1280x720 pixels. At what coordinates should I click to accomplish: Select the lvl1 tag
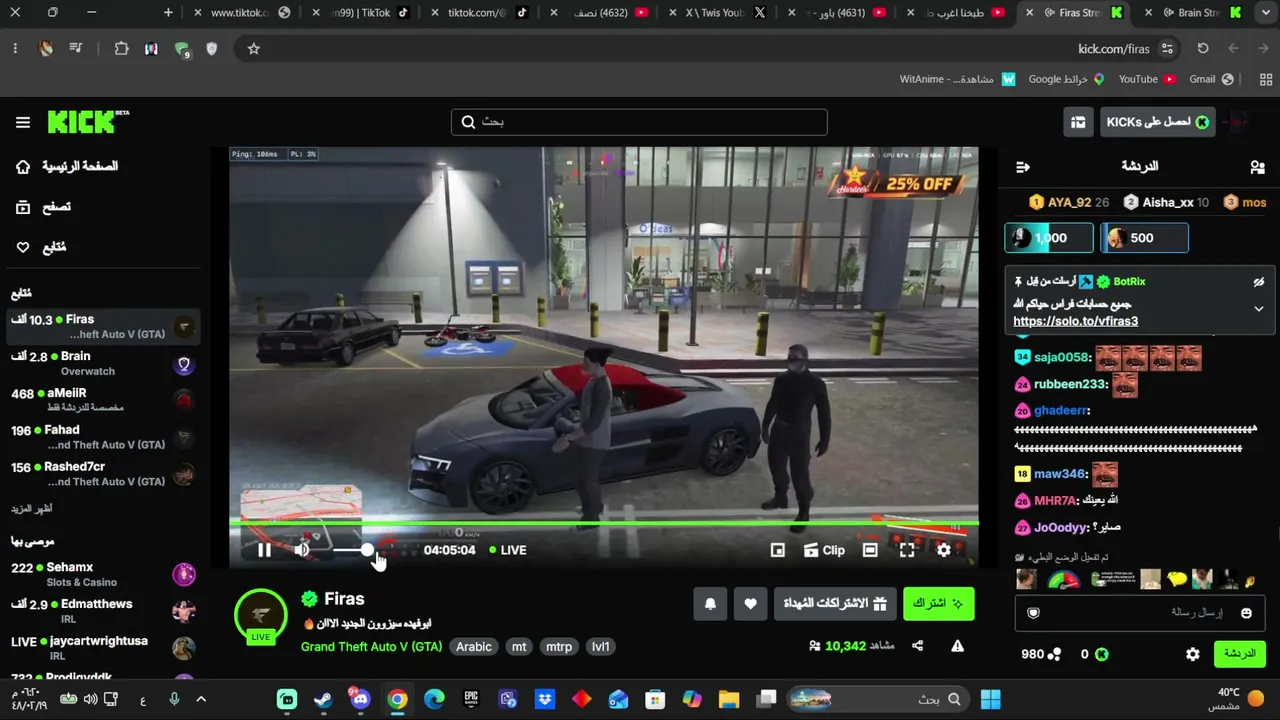pos(601,647)
